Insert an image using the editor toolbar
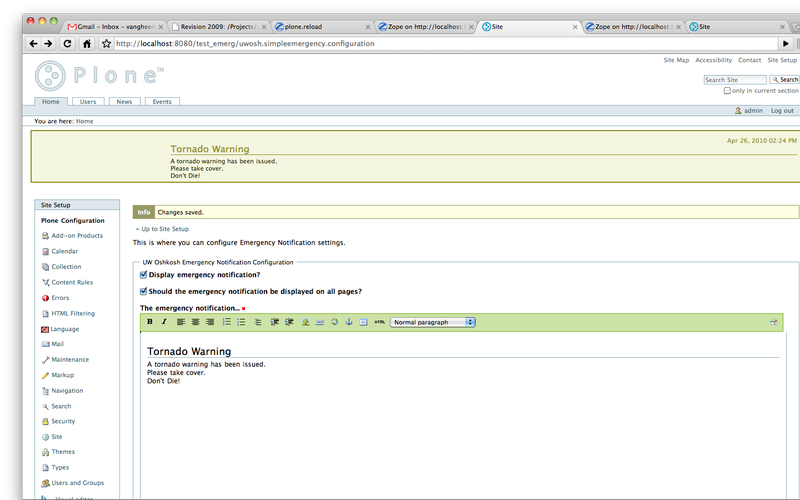800x500 pixels. [306, 322]
